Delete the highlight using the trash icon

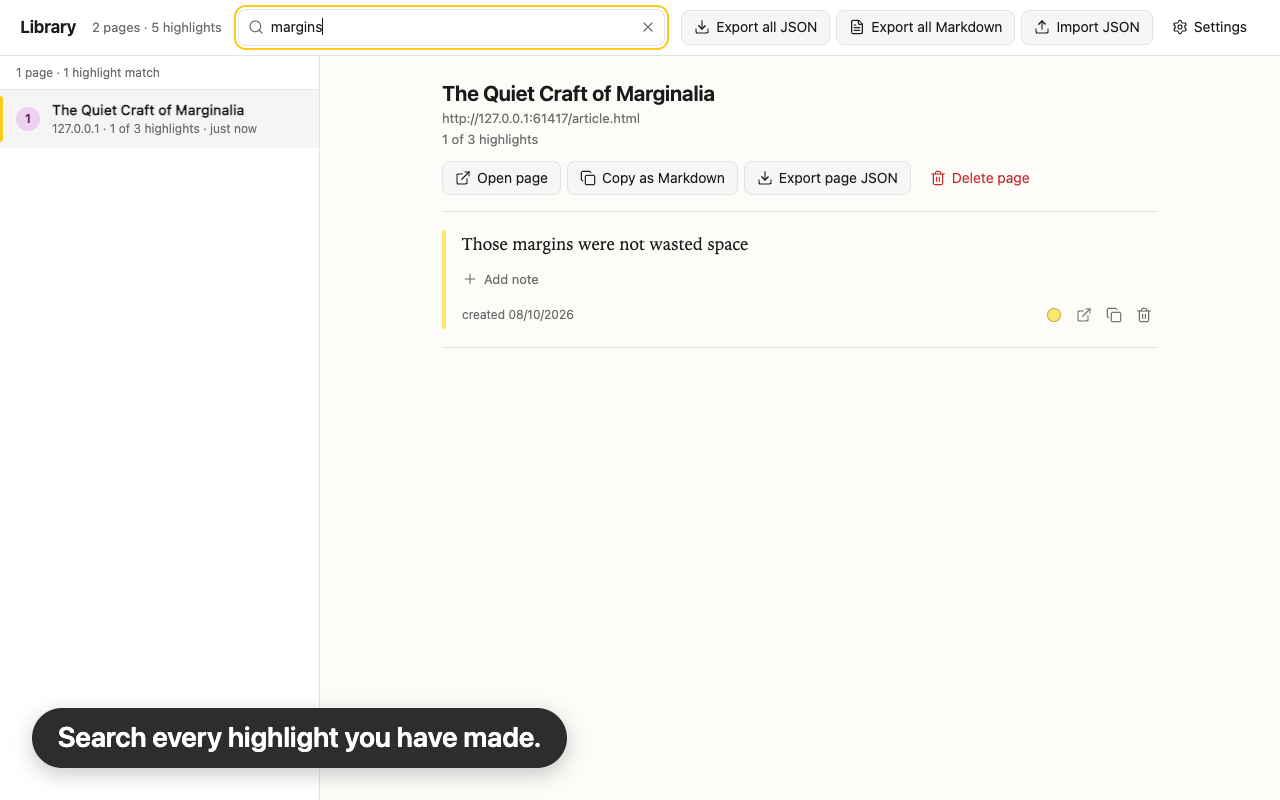(1144, 315)
